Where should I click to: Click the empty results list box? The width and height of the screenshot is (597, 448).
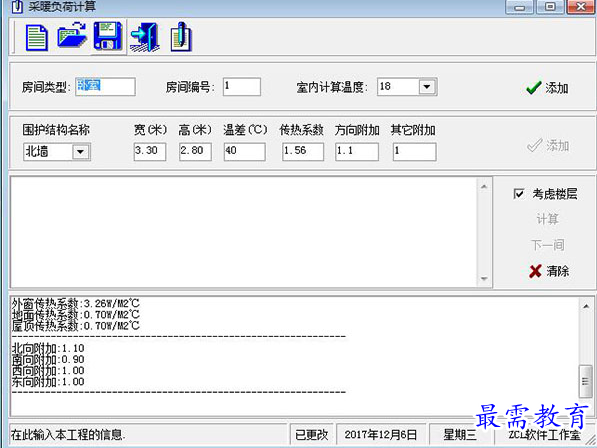coord(244,232)
